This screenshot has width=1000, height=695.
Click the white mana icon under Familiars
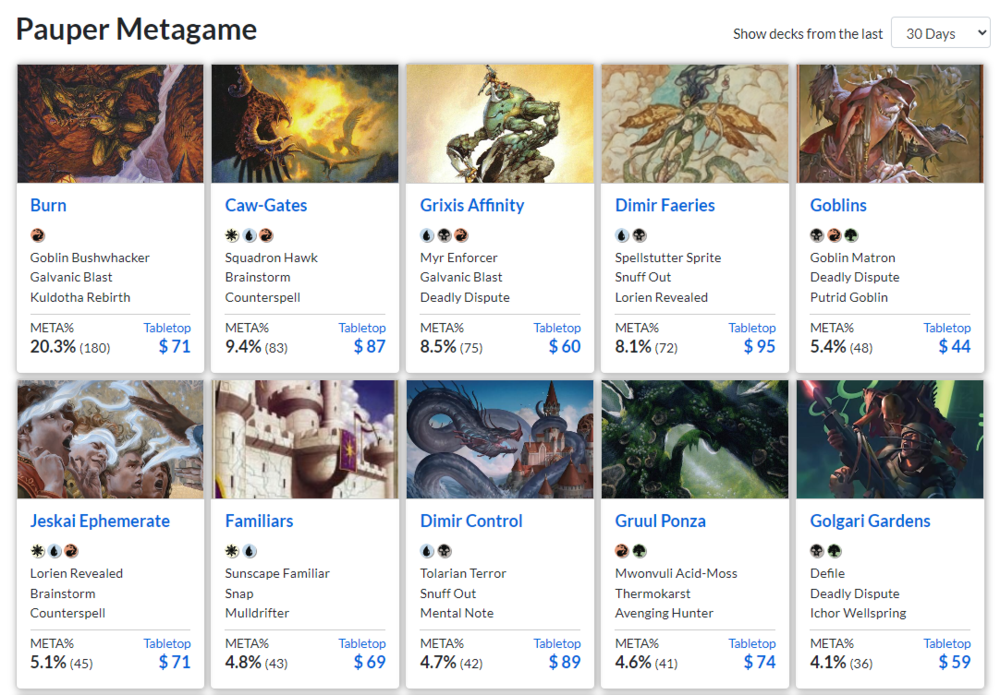(231, 551)
